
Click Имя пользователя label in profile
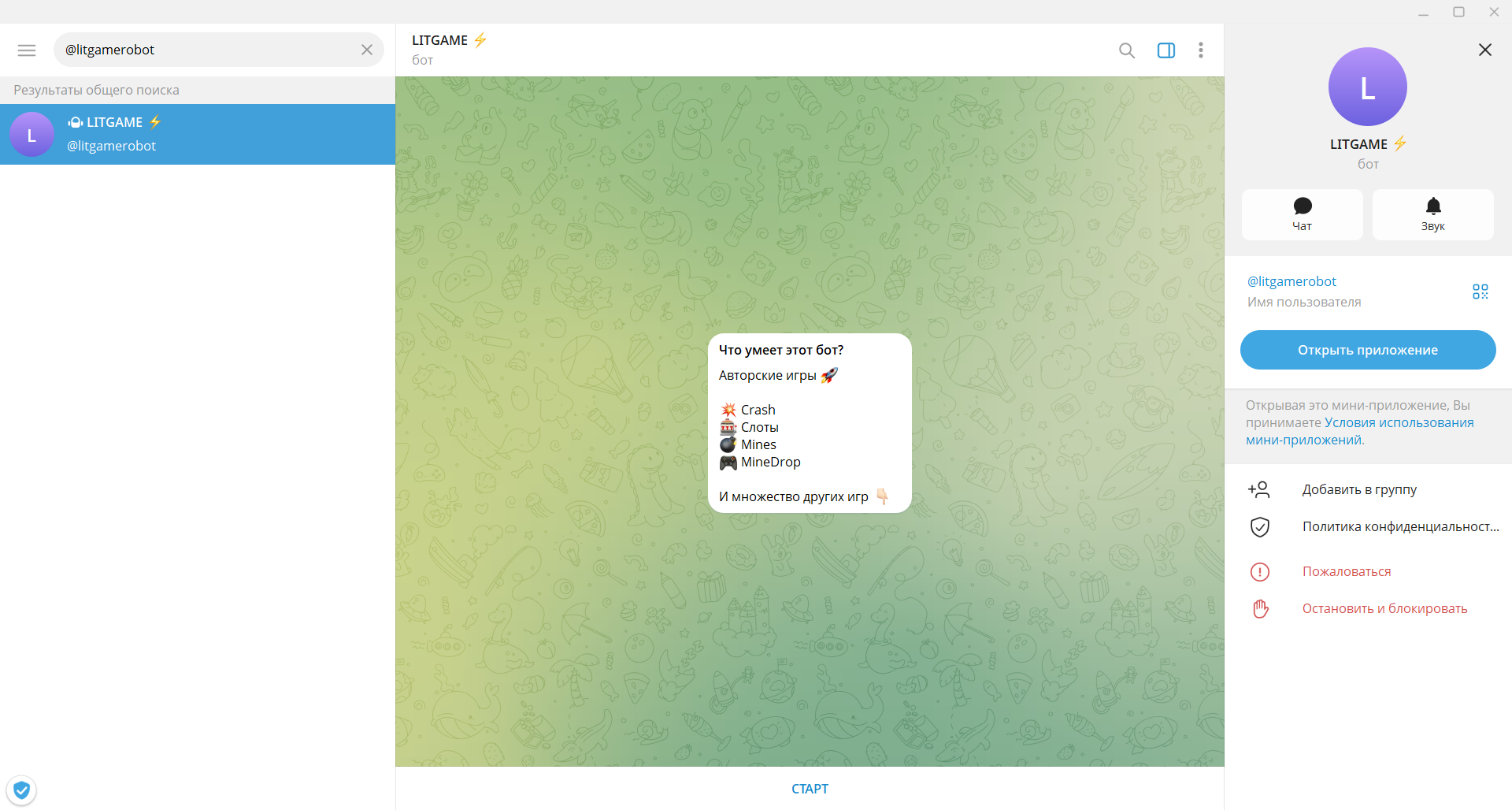click(x=1304, y=302)
